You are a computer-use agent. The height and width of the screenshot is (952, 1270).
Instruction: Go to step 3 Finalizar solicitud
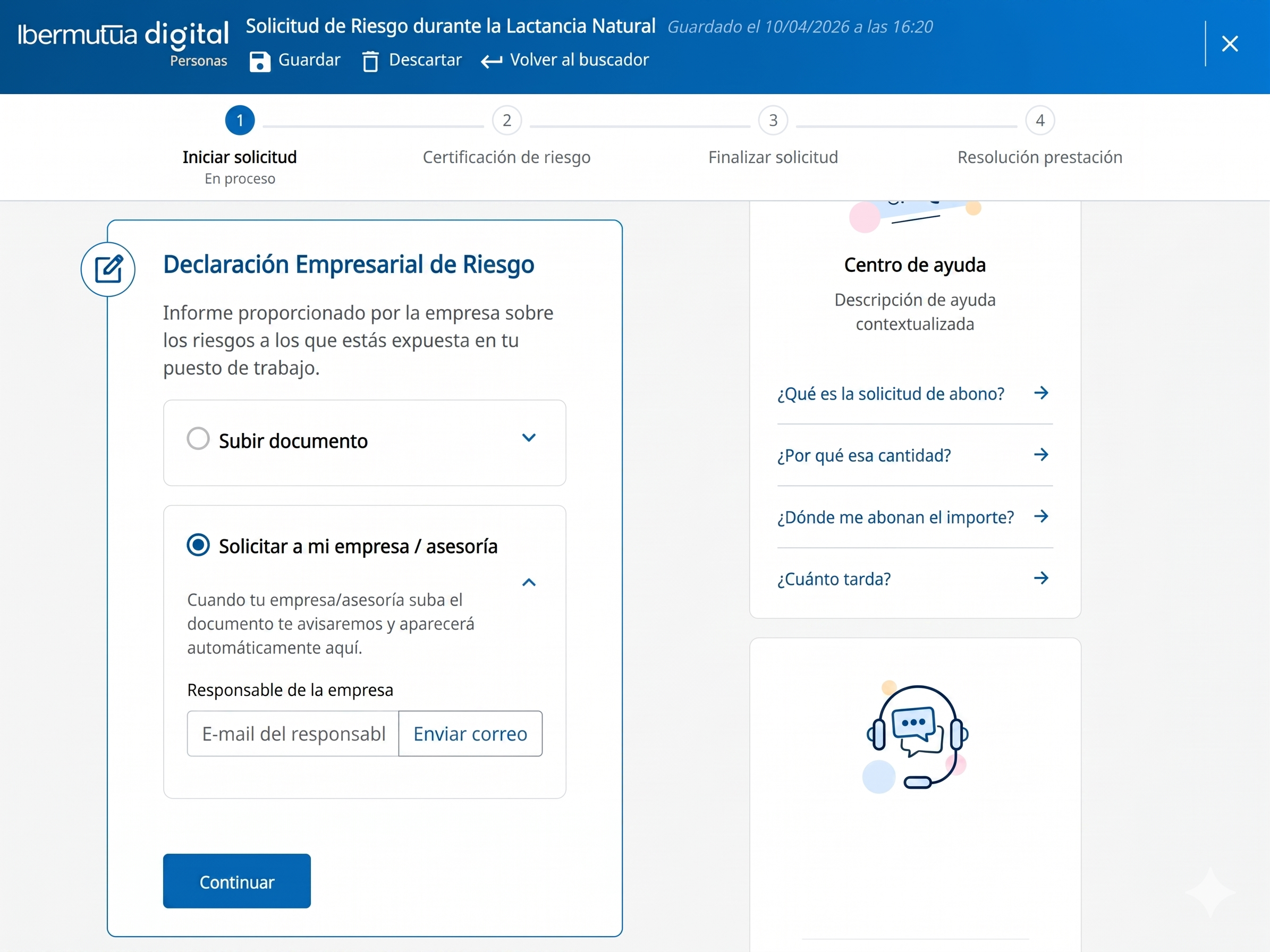pyautogui.click(x=773, y=121)
